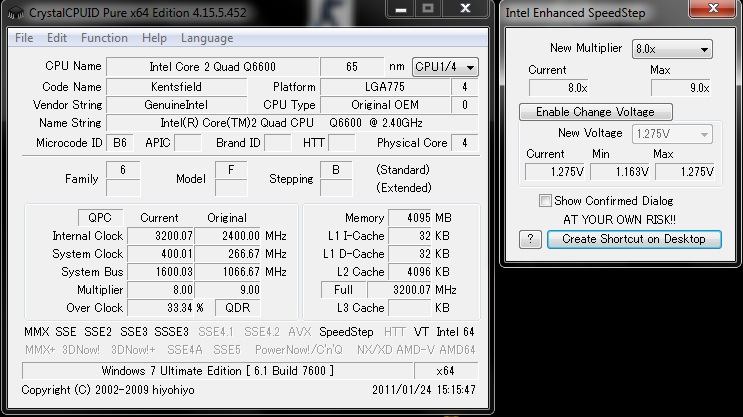Open the Language menu
Viewport: 743px width, 417px height.
207,38
